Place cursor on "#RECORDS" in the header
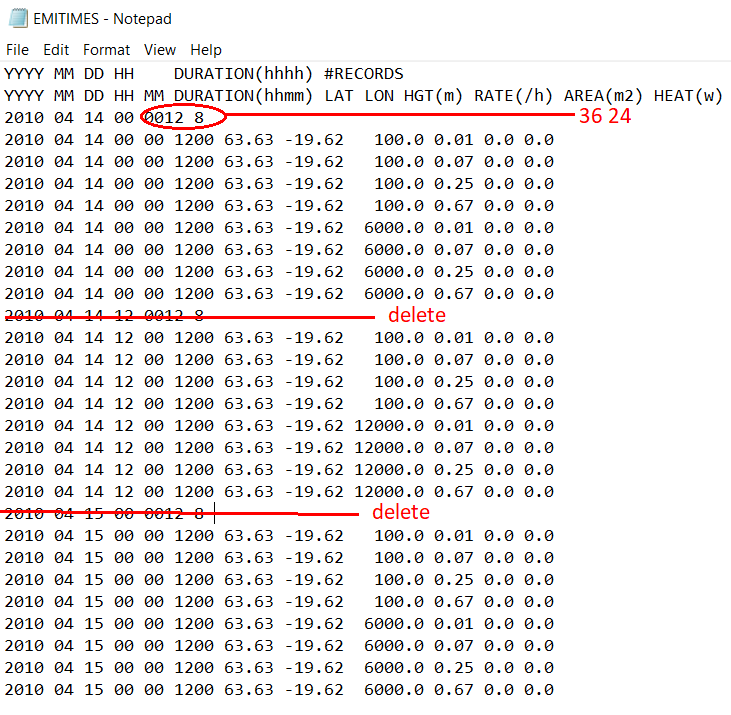Screen dimensions: 731x715 click(x=364, y=74)
